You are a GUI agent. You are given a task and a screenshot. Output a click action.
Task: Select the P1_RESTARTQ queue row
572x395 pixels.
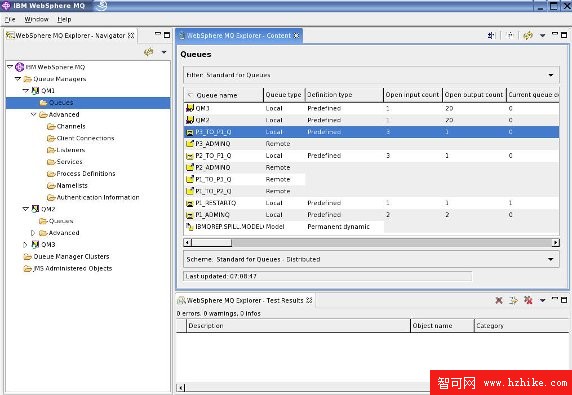click(371, 203)
